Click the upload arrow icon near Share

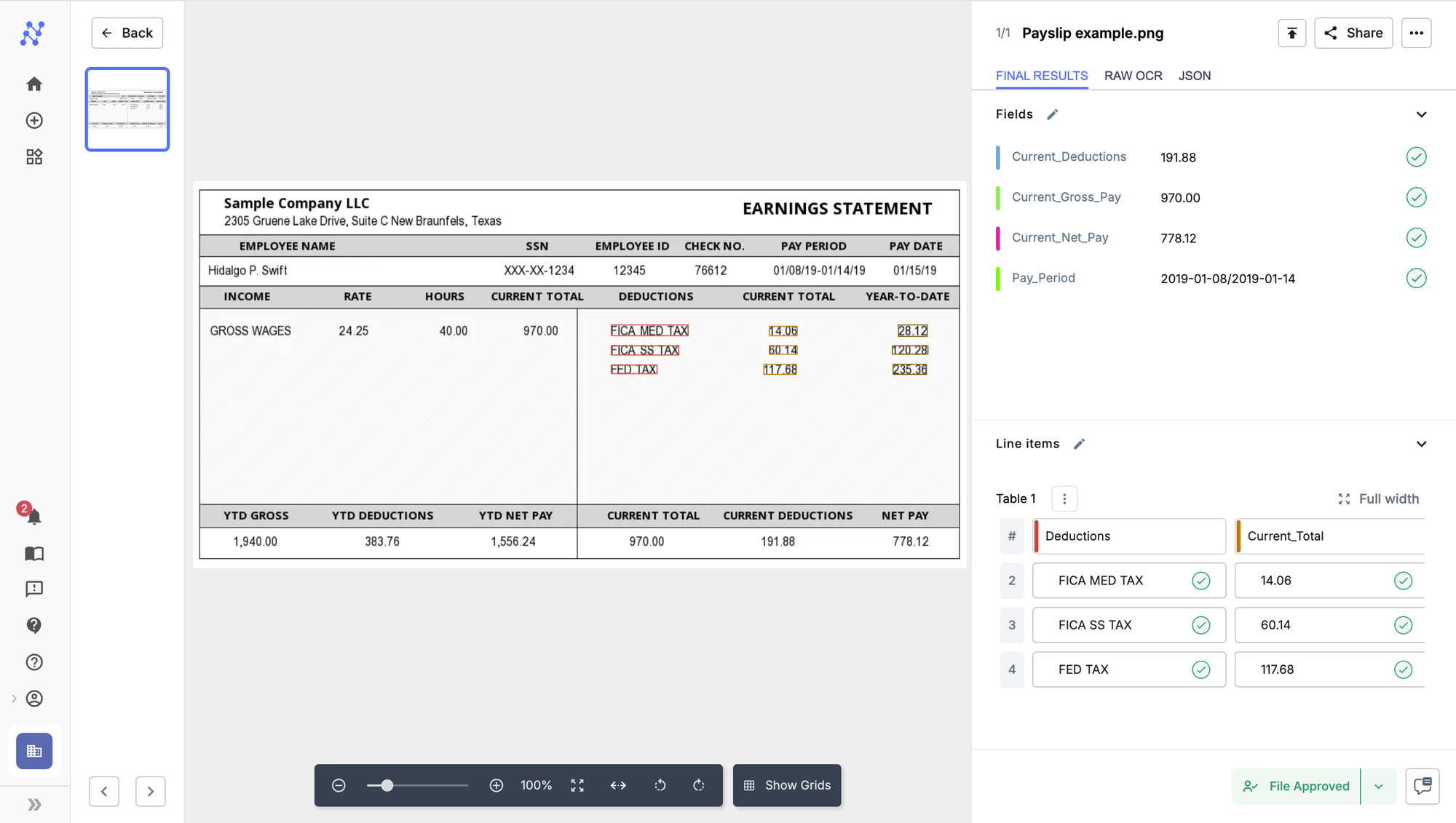click(x=1291, y=33)
